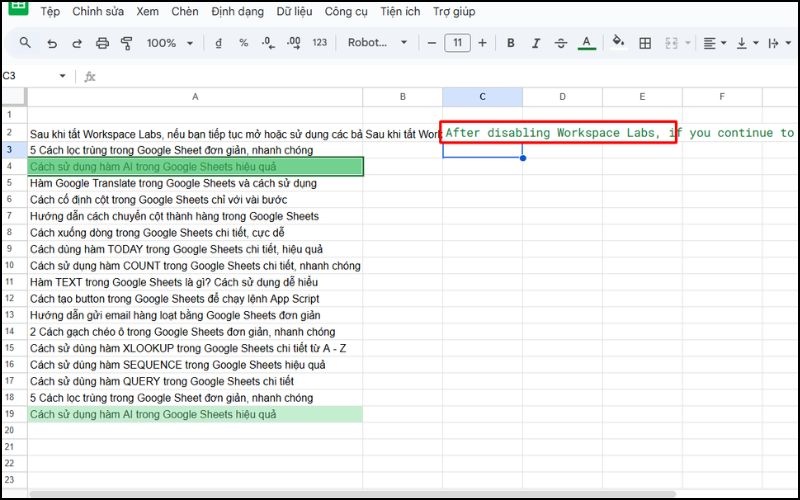This screenshot has height=500, width=800.
Task: Open the 123 number format menu
Action: tap(319, 43)
